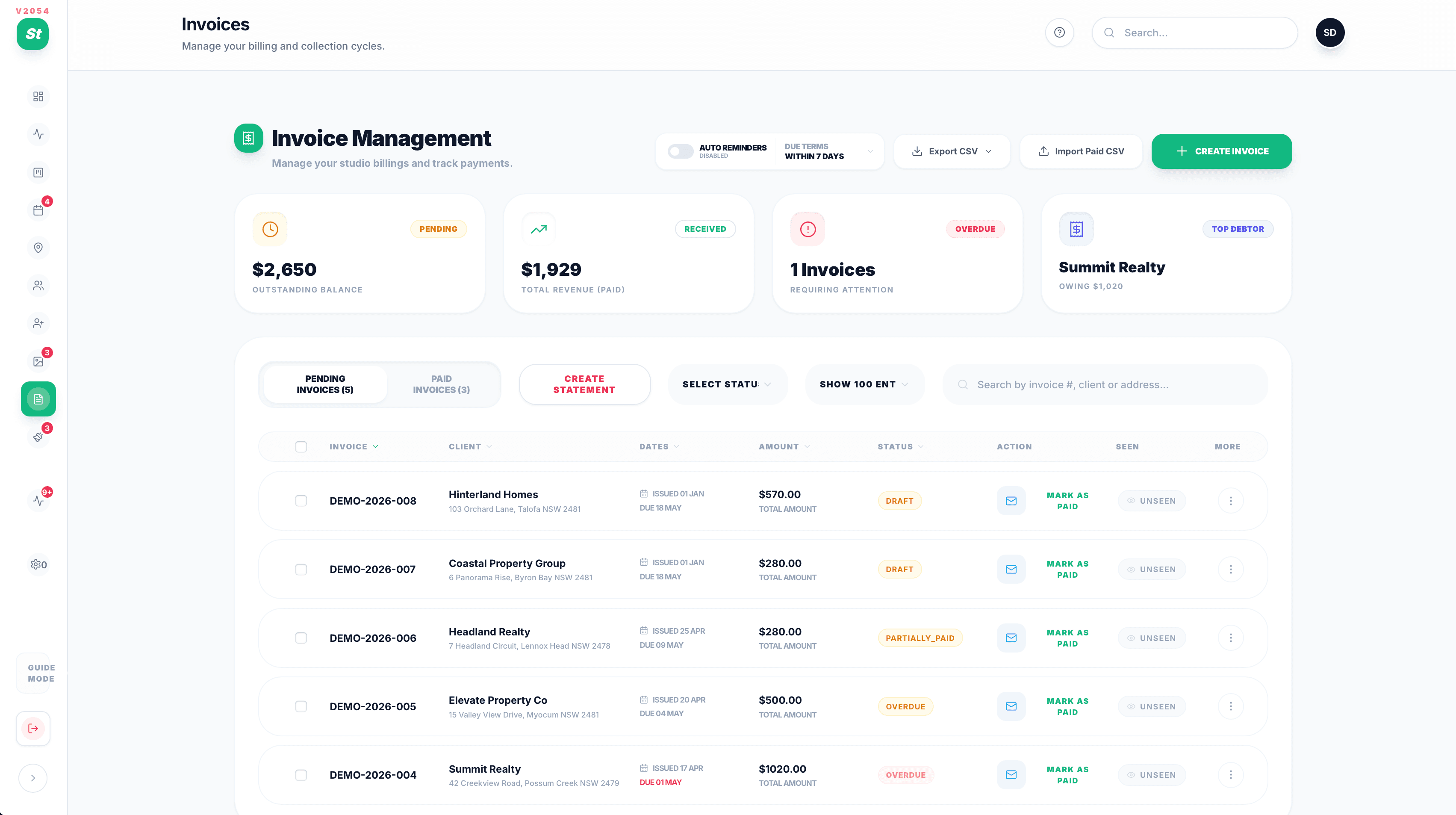Check the select-all invoices header checkbox
The height and width of the screenshot is (815, 1456).
[x=301, y=446]
